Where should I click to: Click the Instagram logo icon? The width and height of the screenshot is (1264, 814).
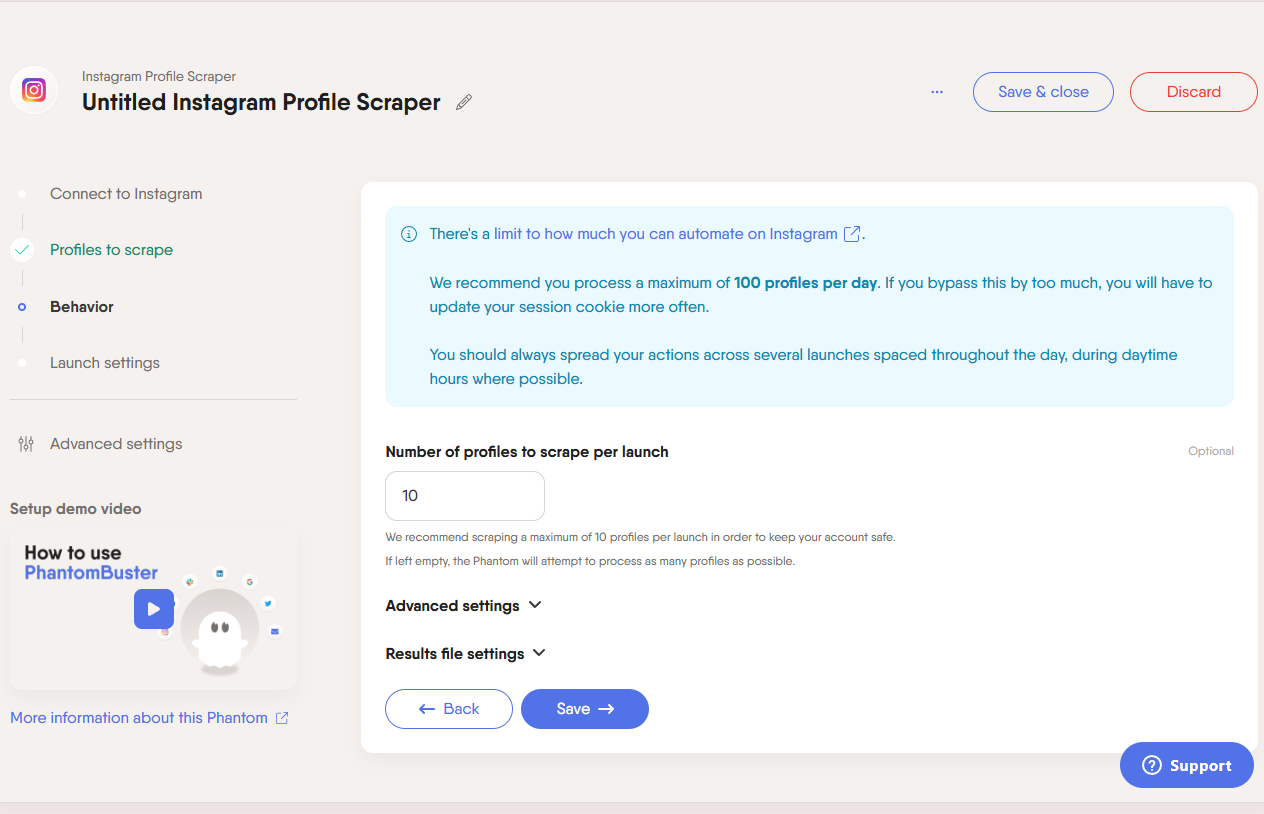pyautogui.click(x=34, y=91)
